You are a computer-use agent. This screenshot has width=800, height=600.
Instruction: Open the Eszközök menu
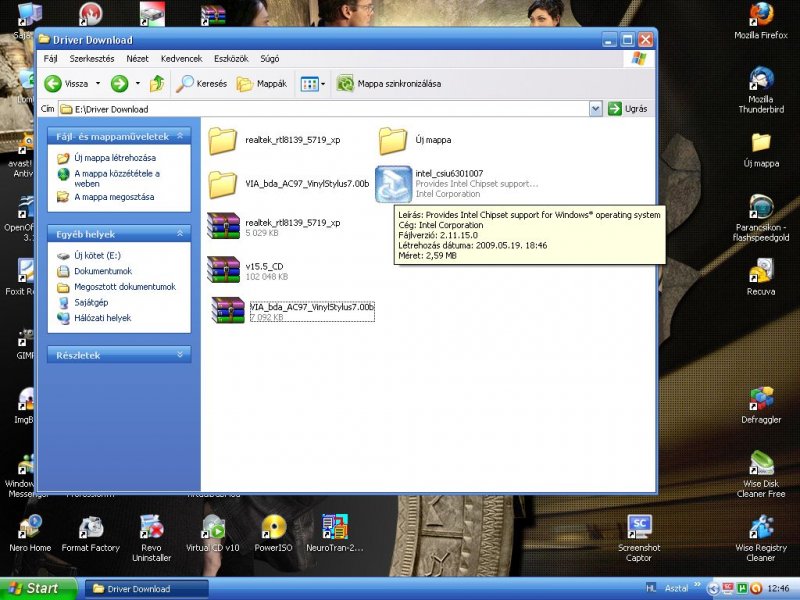coord(231,59)
